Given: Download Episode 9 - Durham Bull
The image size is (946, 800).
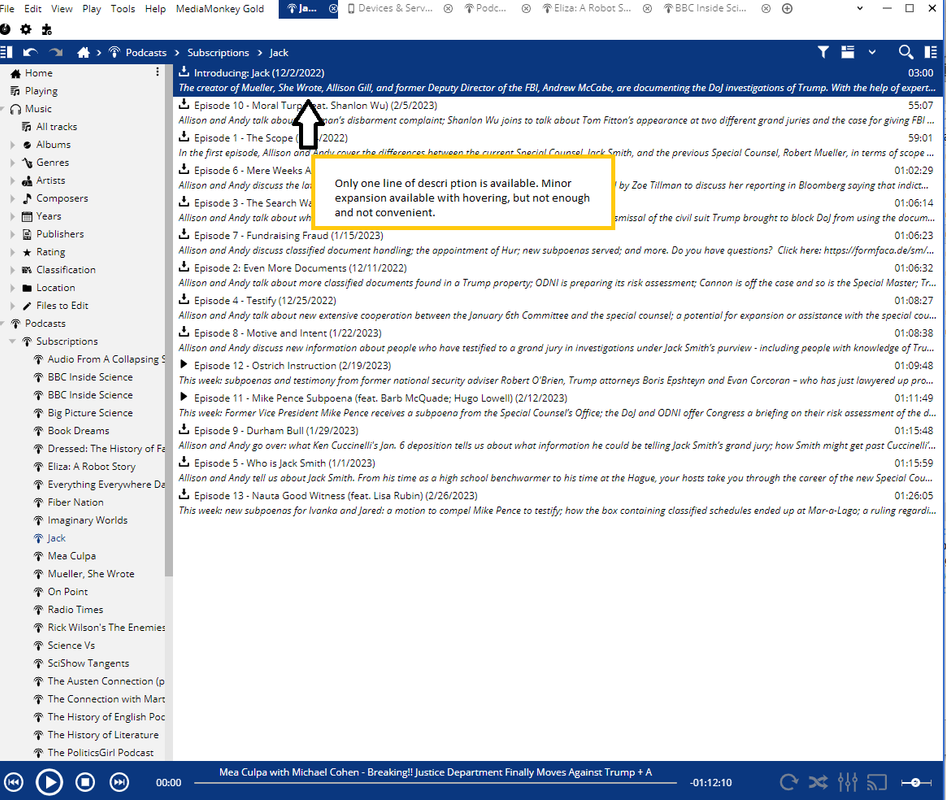Looking at the screenshot, I should (184, 430).
